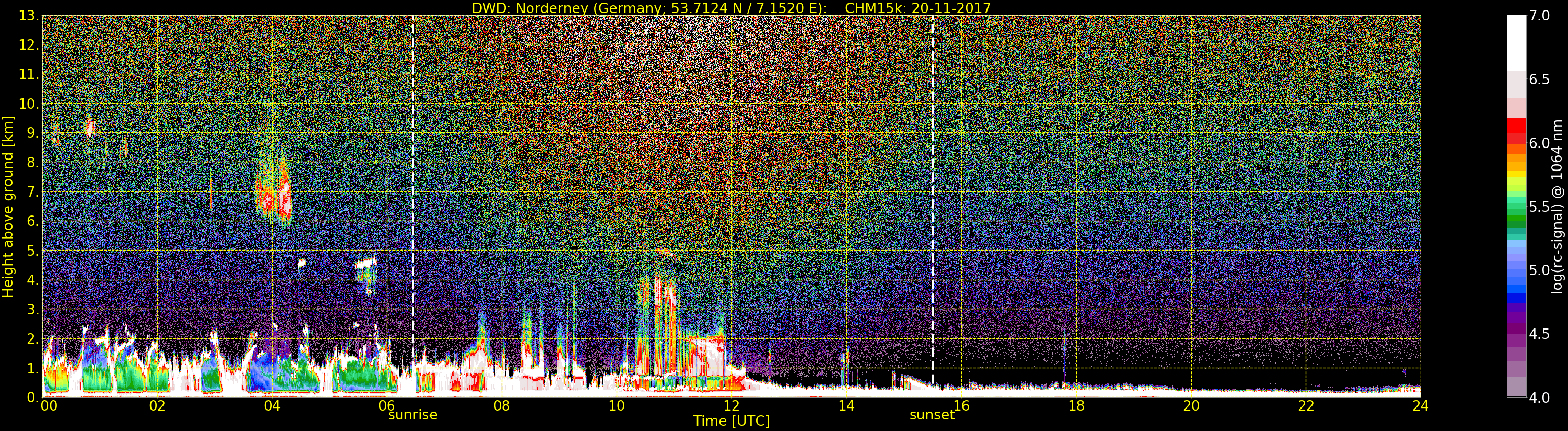The height and width of the screenshot is (431, 1568).
Task: Click the time axis tick label '20'
Action: tap(1191, 405)
